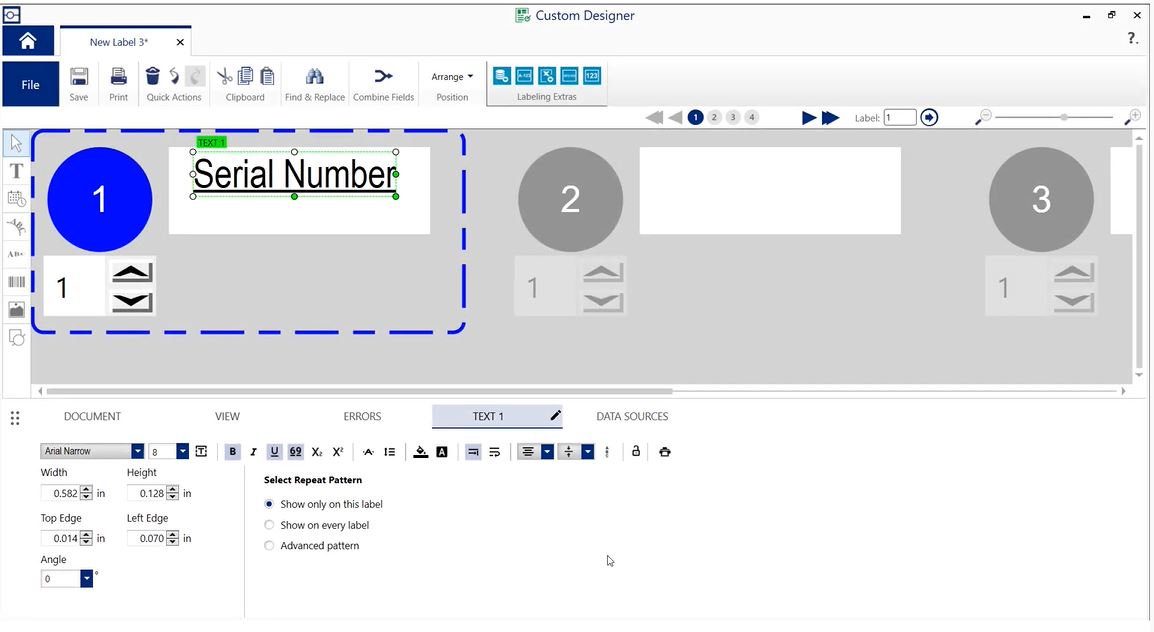Image resolution: width=1154 pixels, height=632 pixels.
Task: Open the Arial Narrow font dropdown
Action: 137,451
